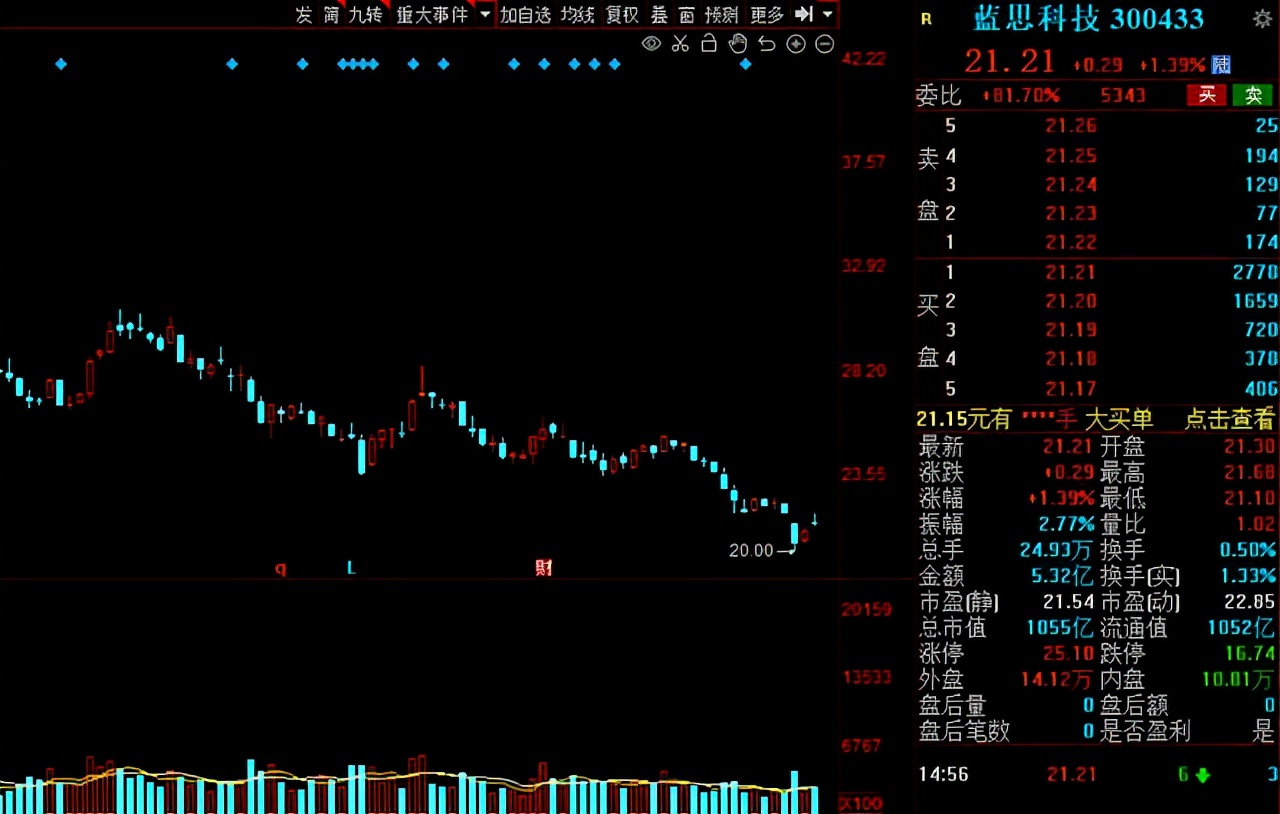Click the green 卖 sell button
1280x814 pixels.
click(1253, 95)
